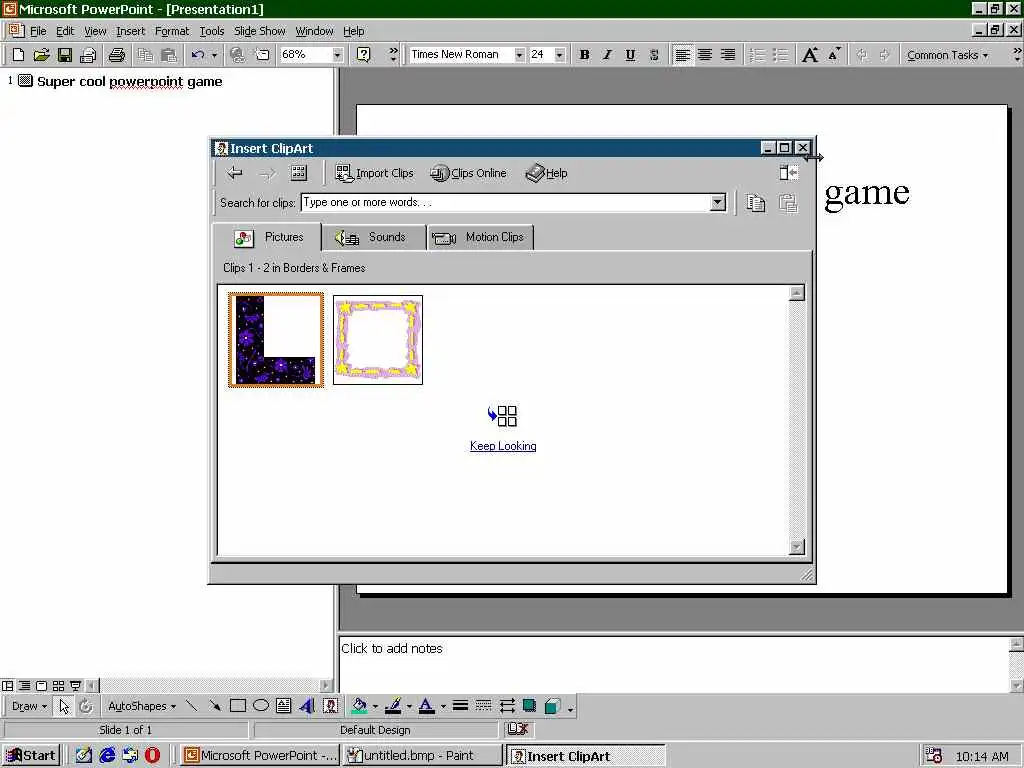Select the Pictures tab
This screenshot has width=1024, height=768.
point(268,237)
